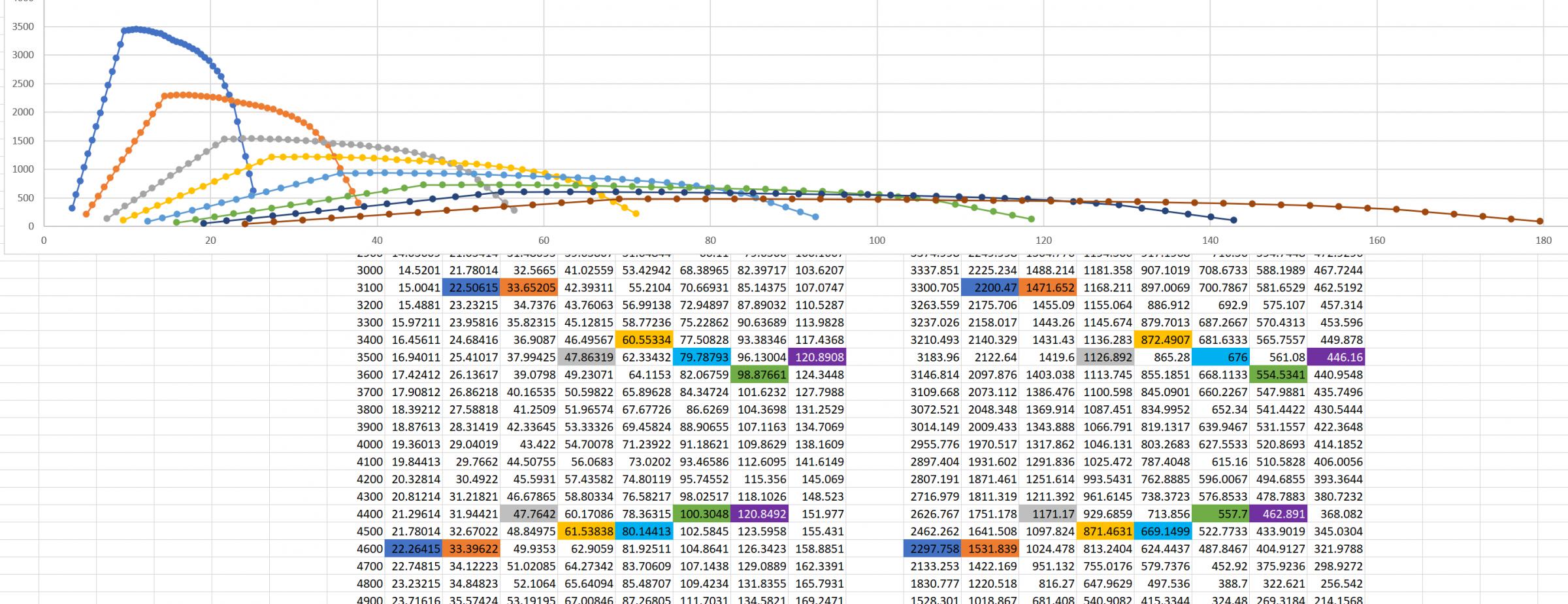The width and height of the screenshot is (1568, 604).
Task: Select the orange highlighted cell 33.65205
Action: (x=529, y=288)
